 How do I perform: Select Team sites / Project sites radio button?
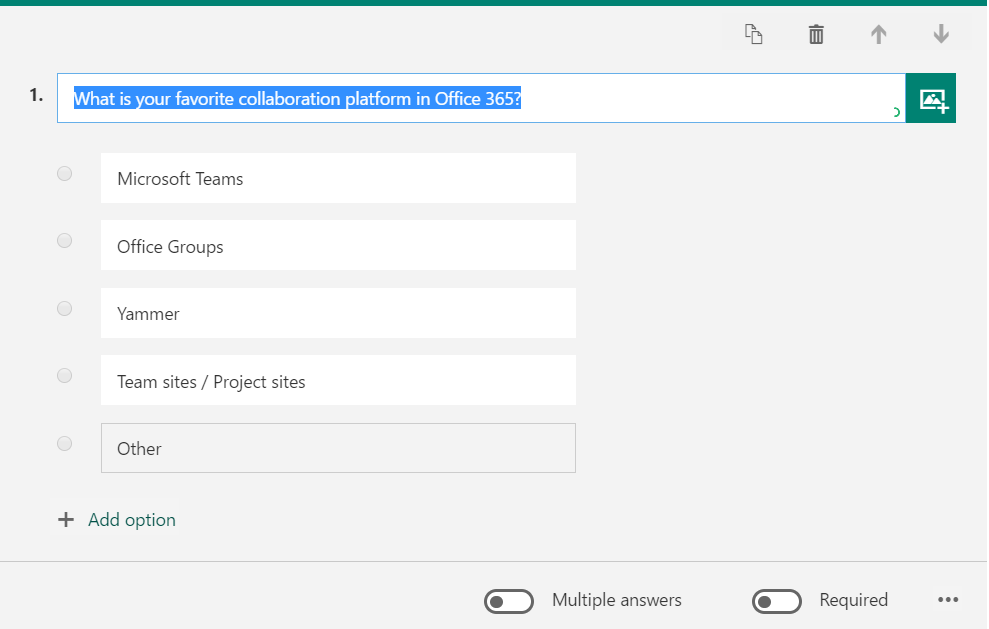[x=64, y=375]
